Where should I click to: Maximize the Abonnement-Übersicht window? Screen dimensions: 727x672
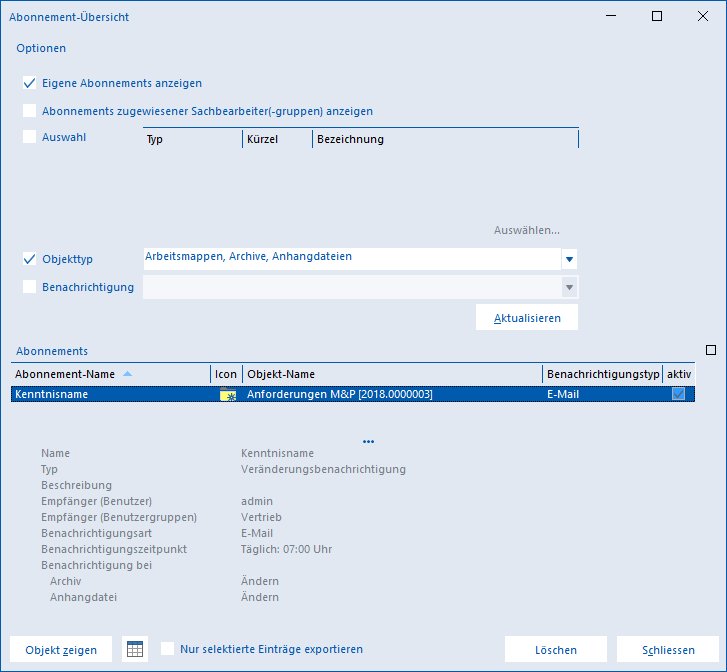(x=657, y=16)
